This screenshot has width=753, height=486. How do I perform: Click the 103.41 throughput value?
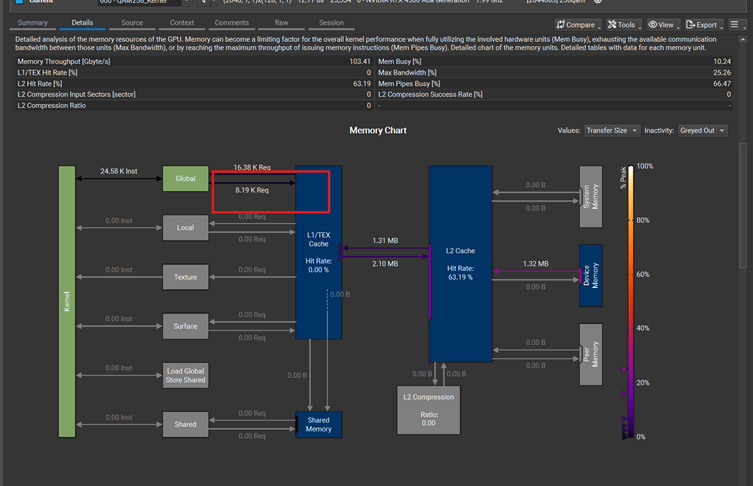(x=360, y=61)
